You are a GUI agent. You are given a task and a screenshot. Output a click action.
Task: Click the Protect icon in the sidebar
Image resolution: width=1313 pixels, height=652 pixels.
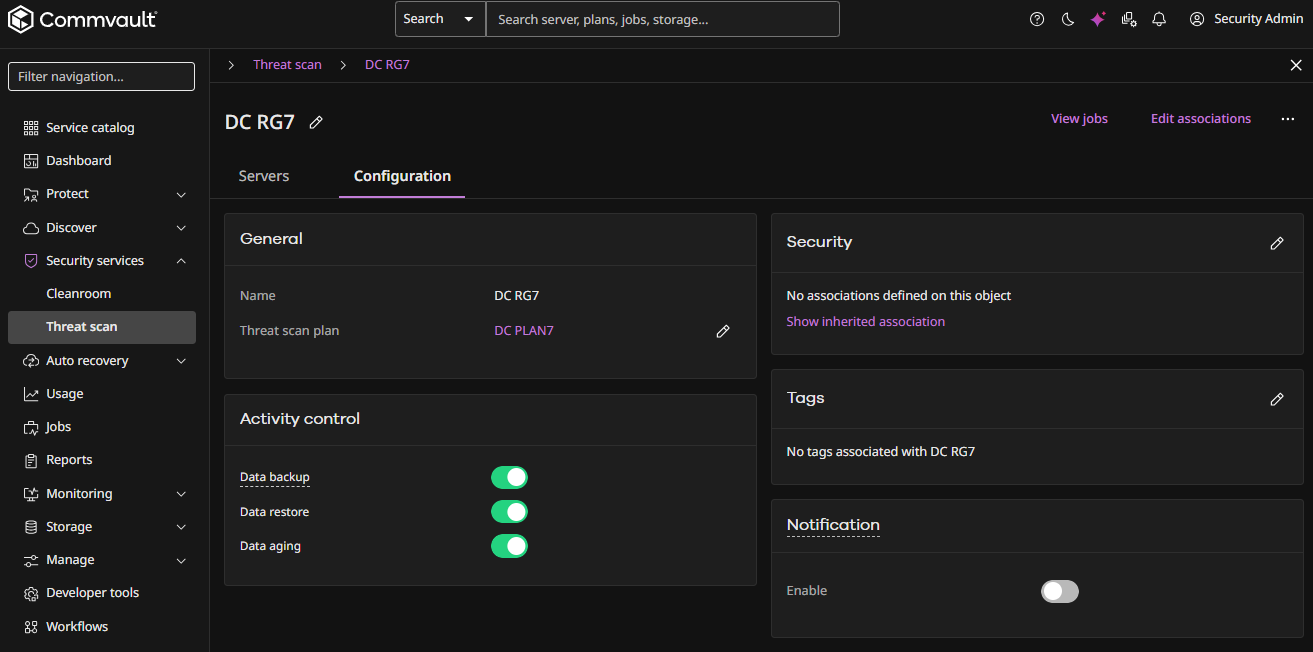pos(31,194)
